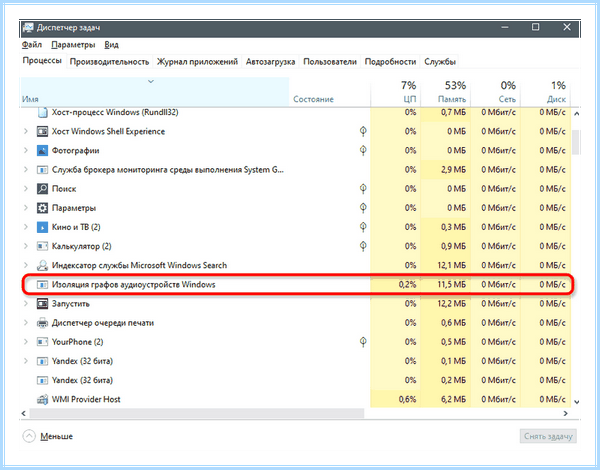
Task: Click the print spooler printer icon
Action: pyautogui.click(x=42, y=323)
